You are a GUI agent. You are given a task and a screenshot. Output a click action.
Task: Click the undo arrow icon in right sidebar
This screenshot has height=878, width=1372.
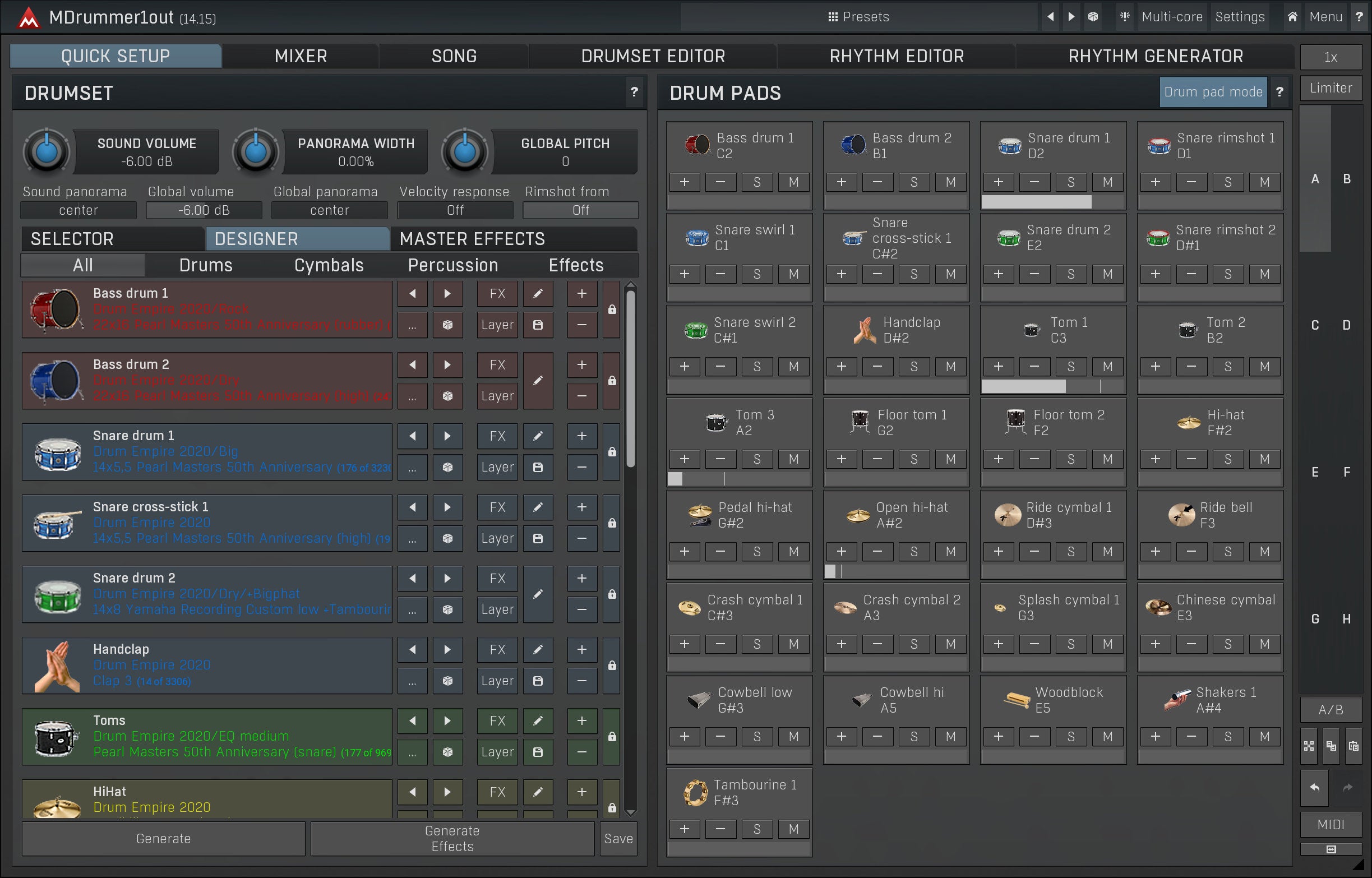click(x=1314, y=787)
